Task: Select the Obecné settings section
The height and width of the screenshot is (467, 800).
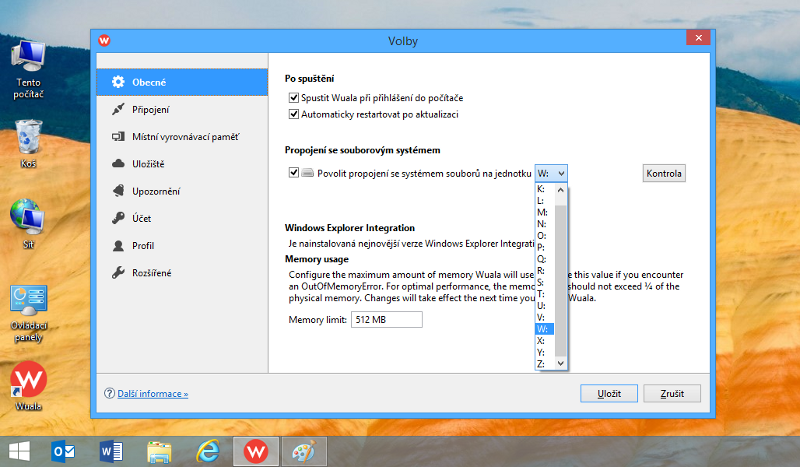Action: point(150,81)
